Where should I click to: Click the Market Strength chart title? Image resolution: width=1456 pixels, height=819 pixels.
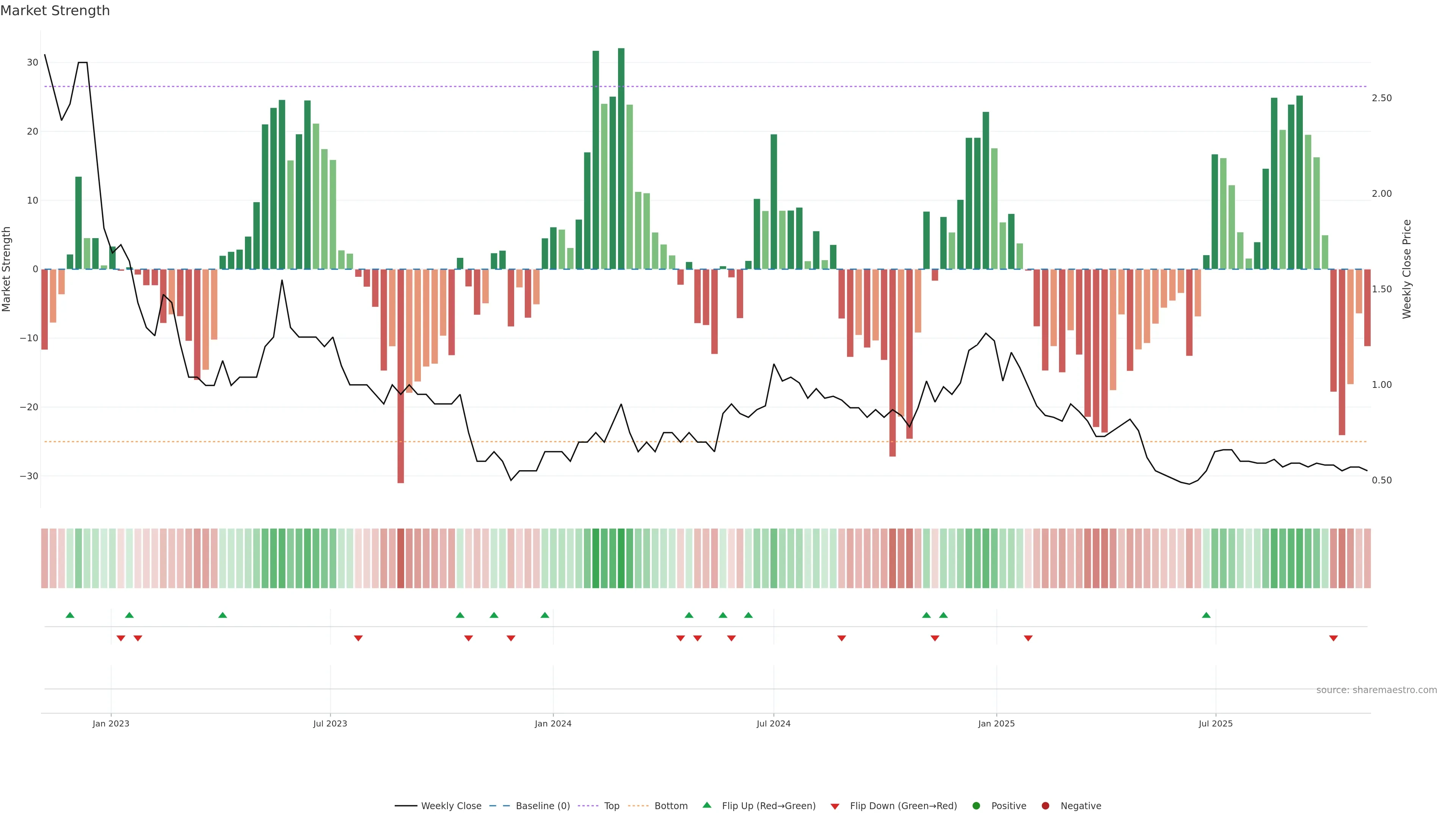click(x=55, y=11)
